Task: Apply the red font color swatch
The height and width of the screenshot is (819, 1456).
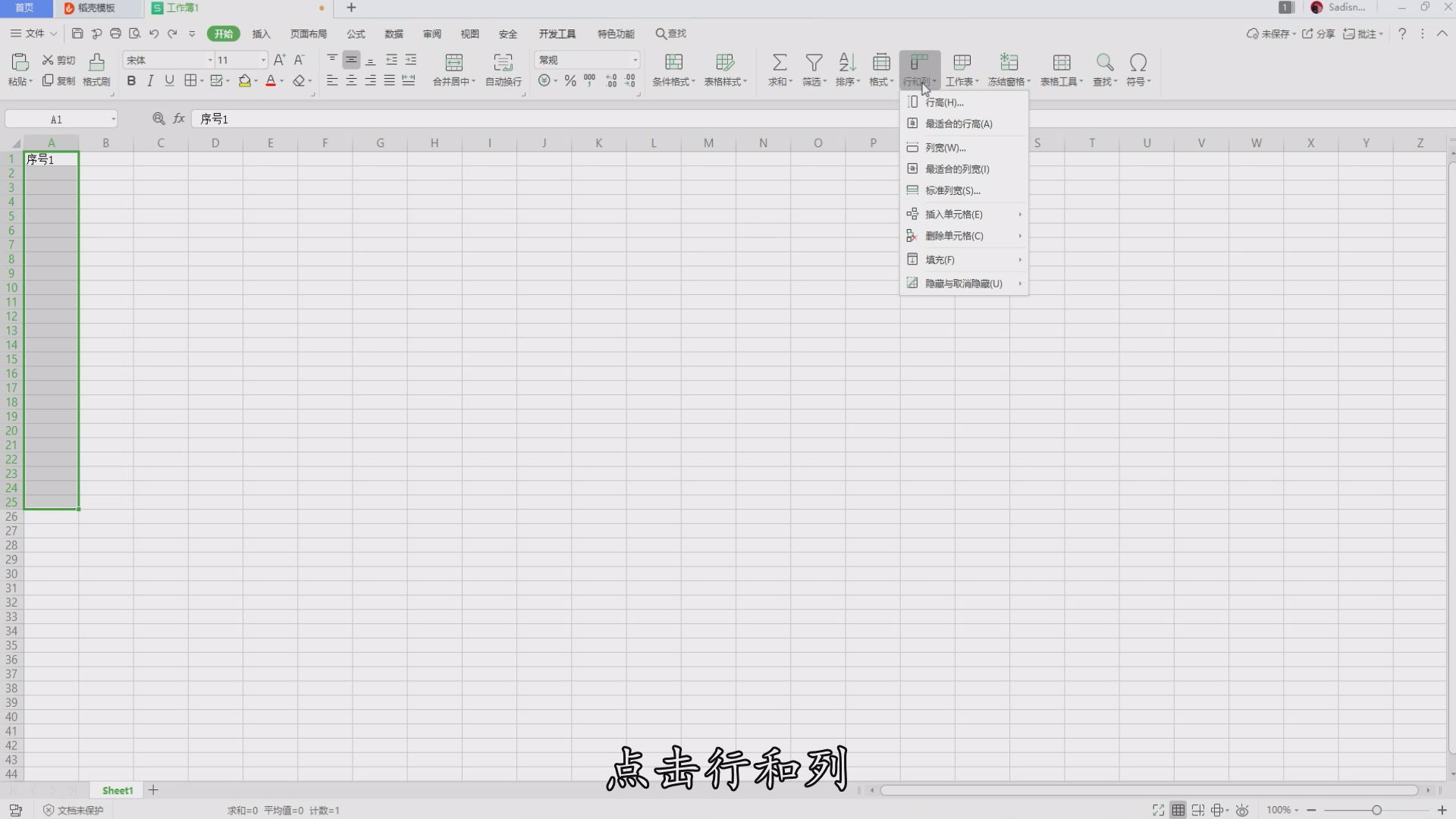Action: coord(271,80)
